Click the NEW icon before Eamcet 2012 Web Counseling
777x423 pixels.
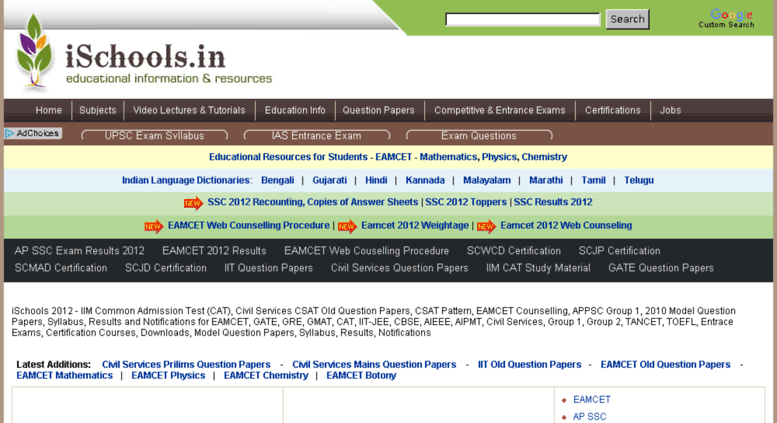click(x=486, y=226)
